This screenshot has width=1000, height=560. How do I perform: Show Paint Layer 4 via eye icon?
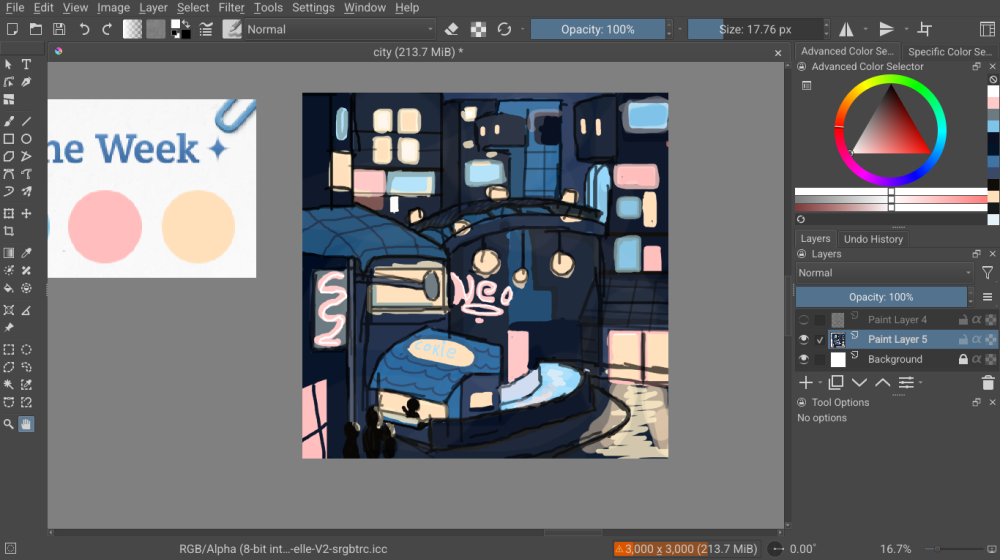804,320
